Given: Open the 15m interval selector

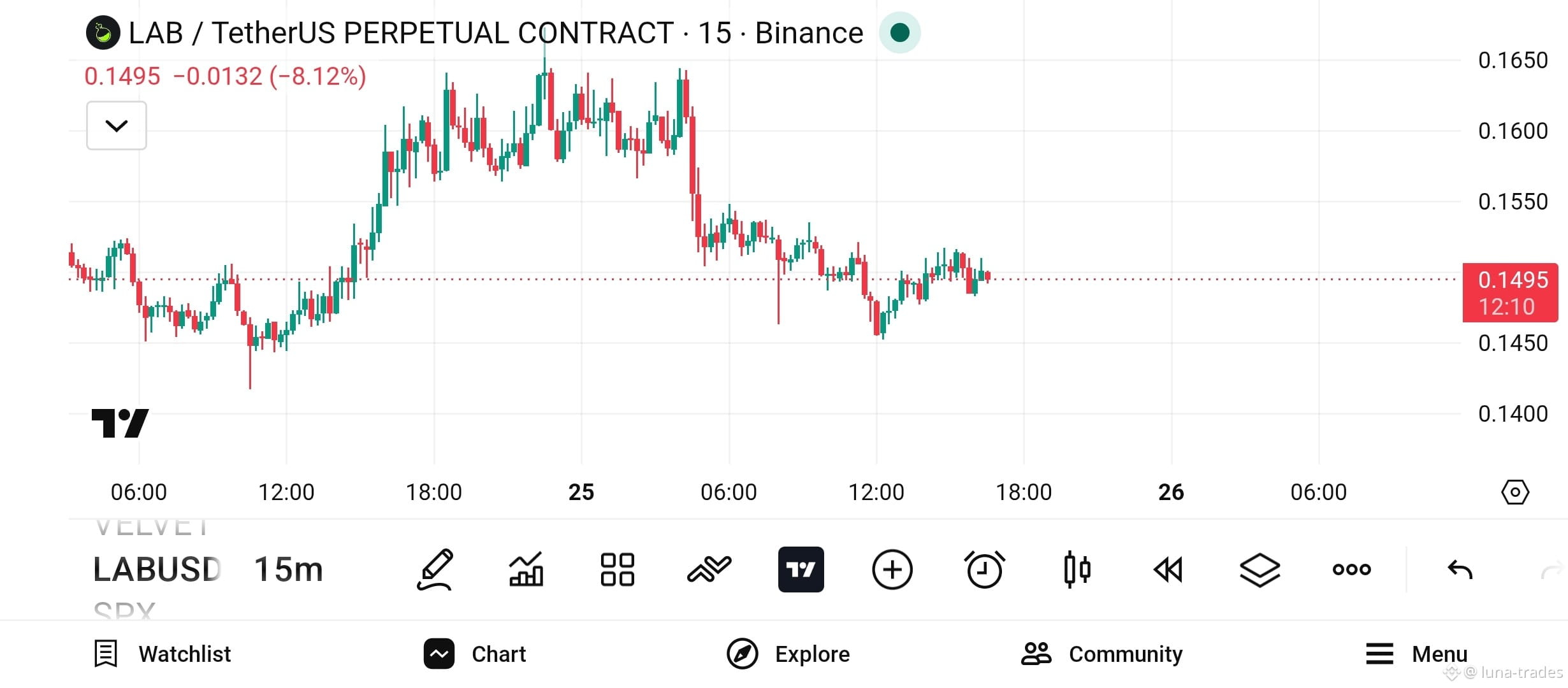Looking at the screenshot, I should click(x=289, y=570).
